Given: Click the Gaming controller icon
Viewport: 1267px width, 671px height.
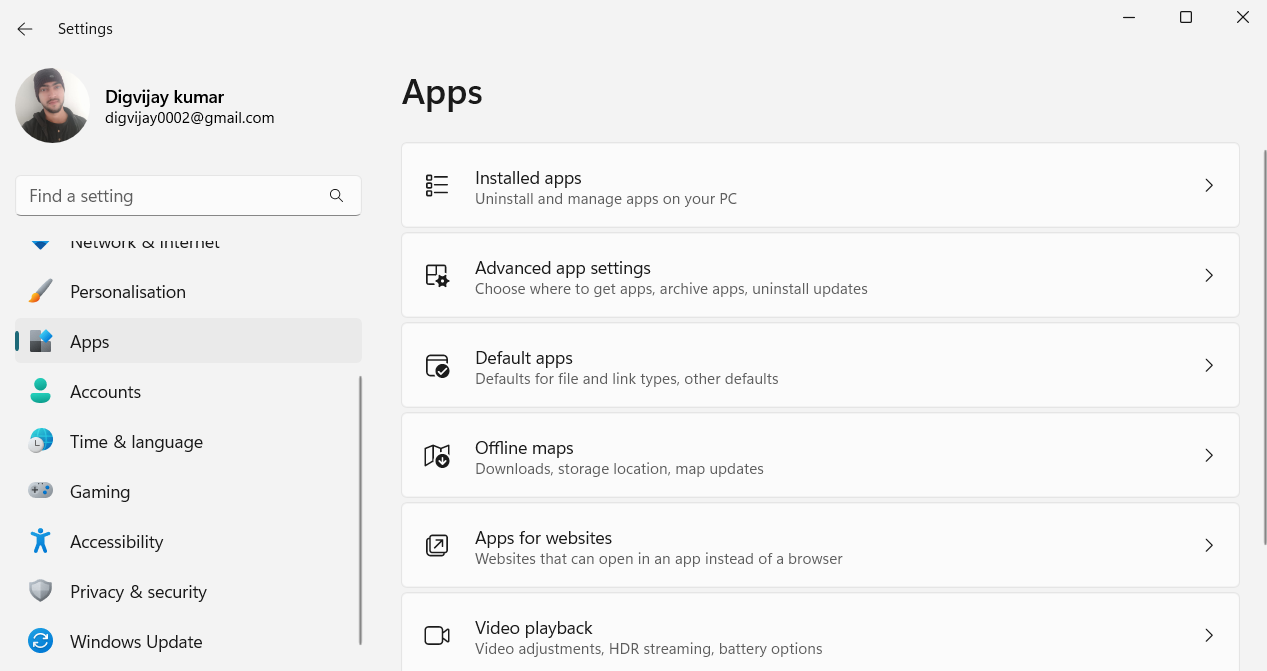Looking at the screenshot, I should tap(40, 491).
